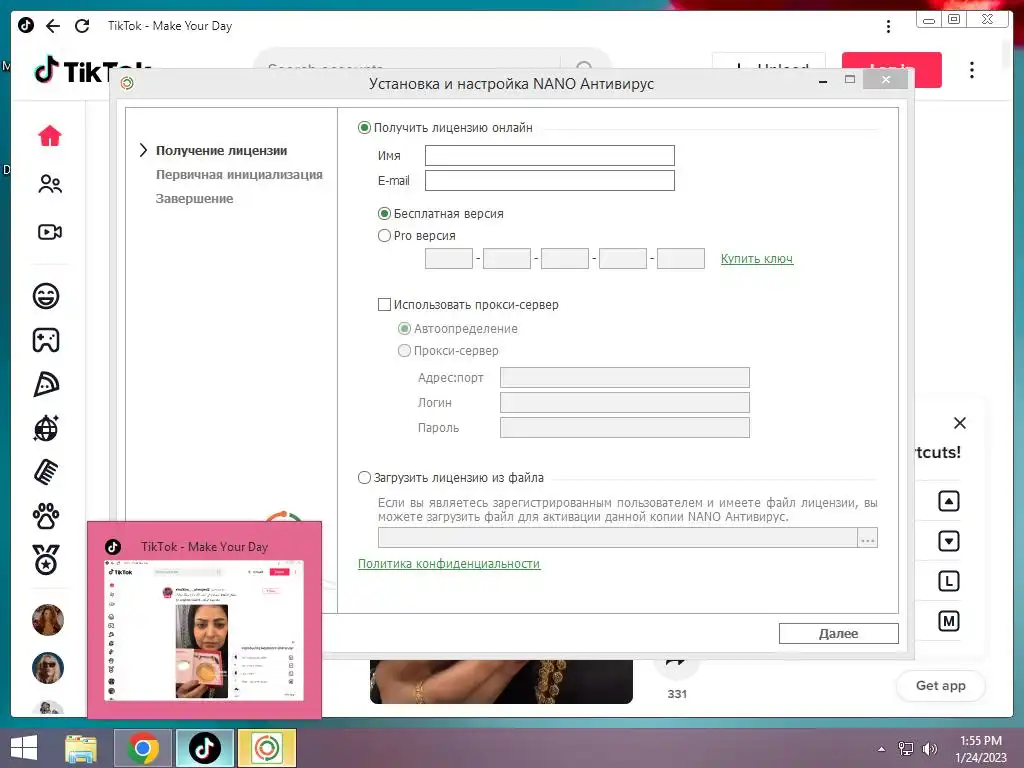Close the keyboard shortcuts panel with X
The height and width of the screenshot is (768, 1024).
[959, 423]
